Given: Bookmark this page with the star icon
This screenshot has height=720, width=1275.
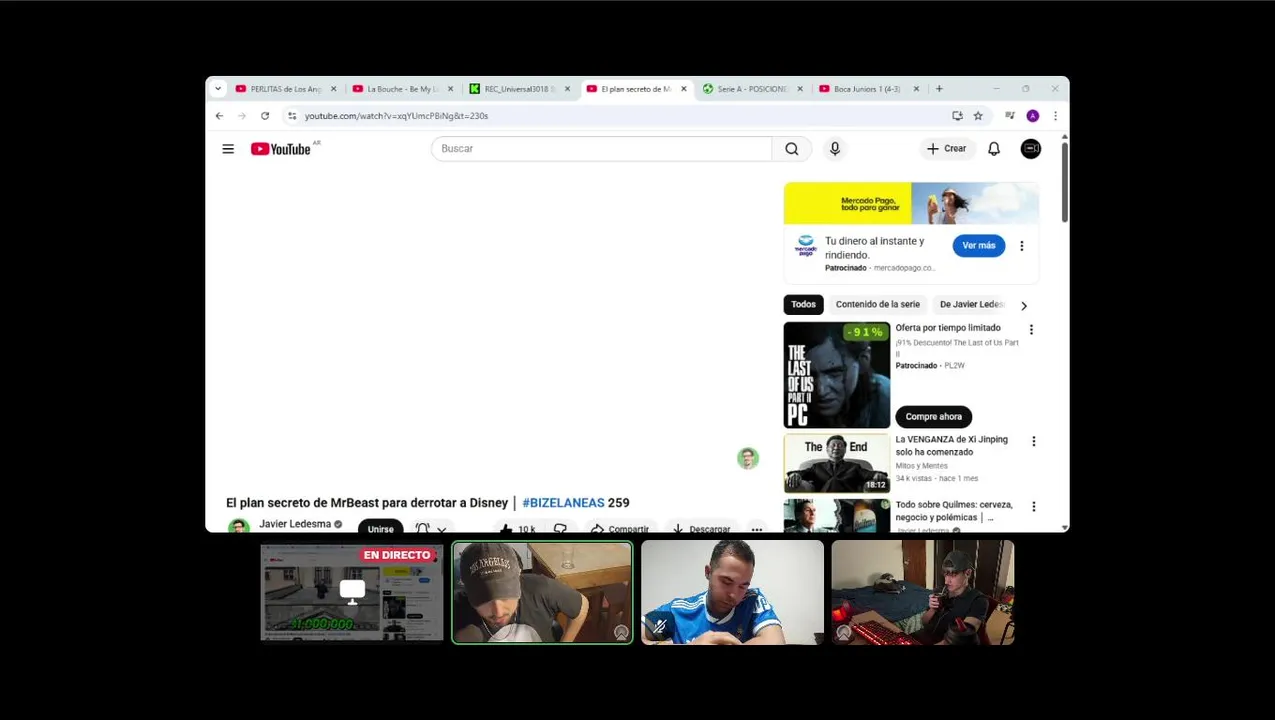Looking at the screenshot, I should point(978,116).
